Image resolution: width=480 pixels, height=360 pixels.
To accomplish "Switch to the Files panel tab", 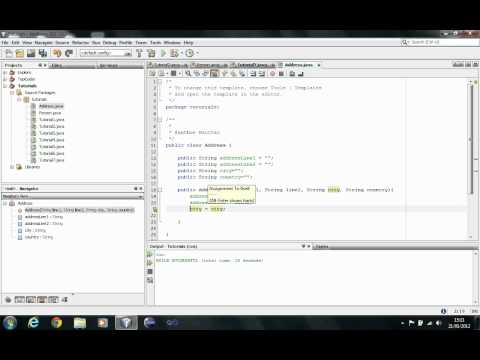I will coord(56,65).
